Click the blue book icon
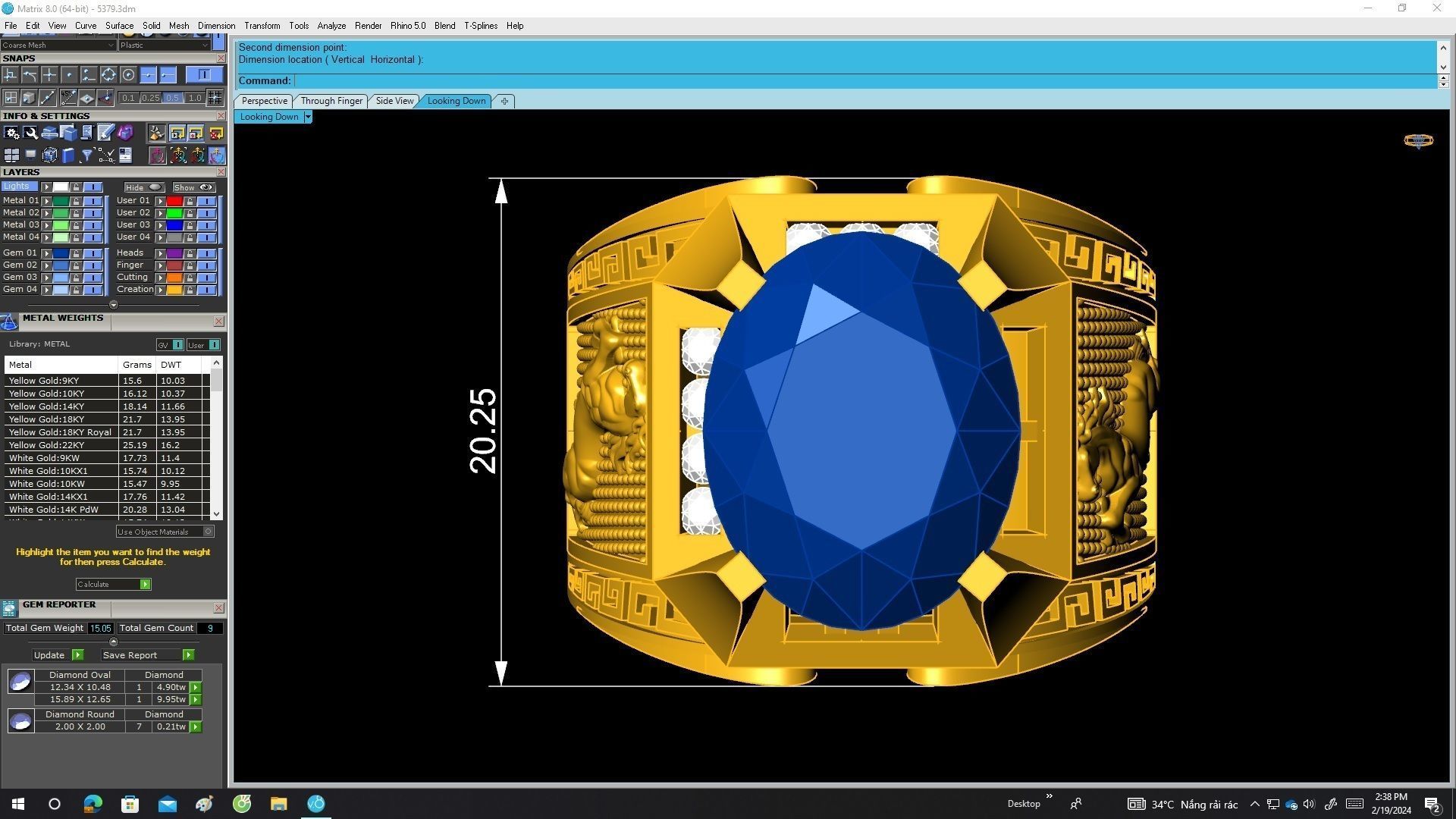The image size is (1456, 819). (x=68, y=155)
